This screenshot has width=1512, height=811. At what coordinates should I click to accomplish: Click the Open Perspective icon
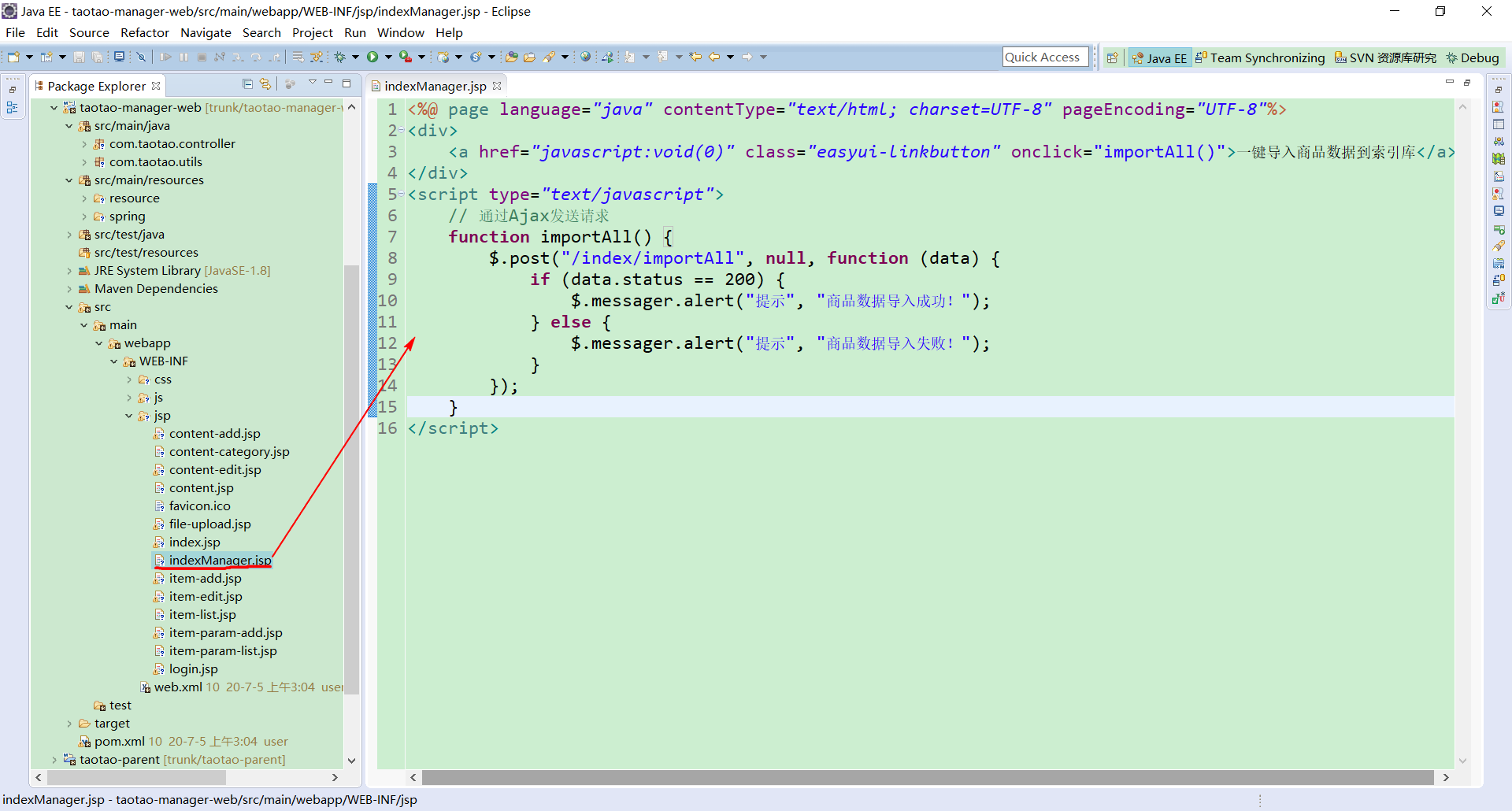(1112, 57)
